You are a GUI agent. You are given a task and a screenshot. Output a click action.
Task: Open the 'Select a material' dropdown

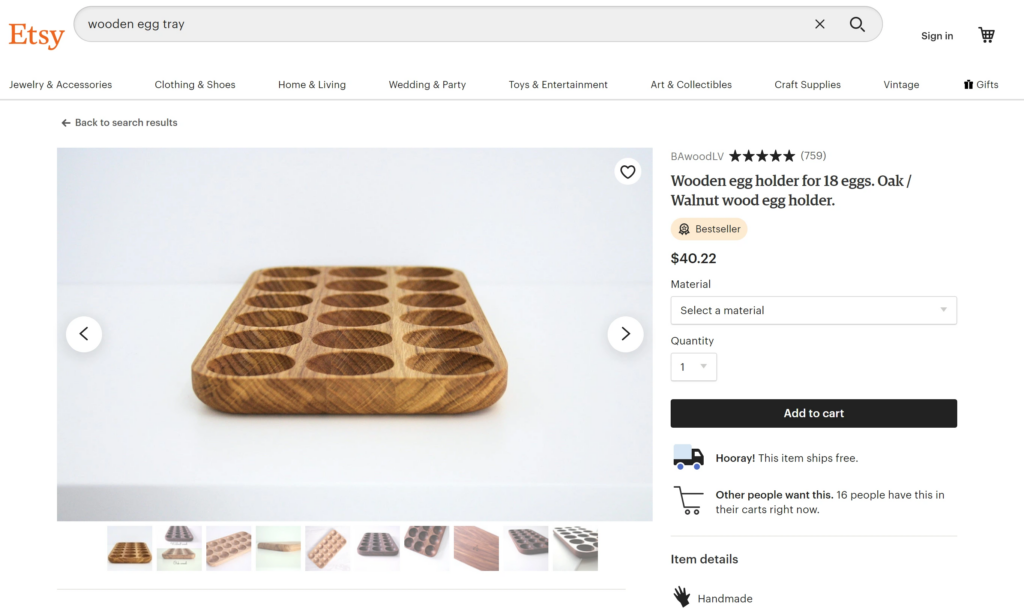point(813,310)
